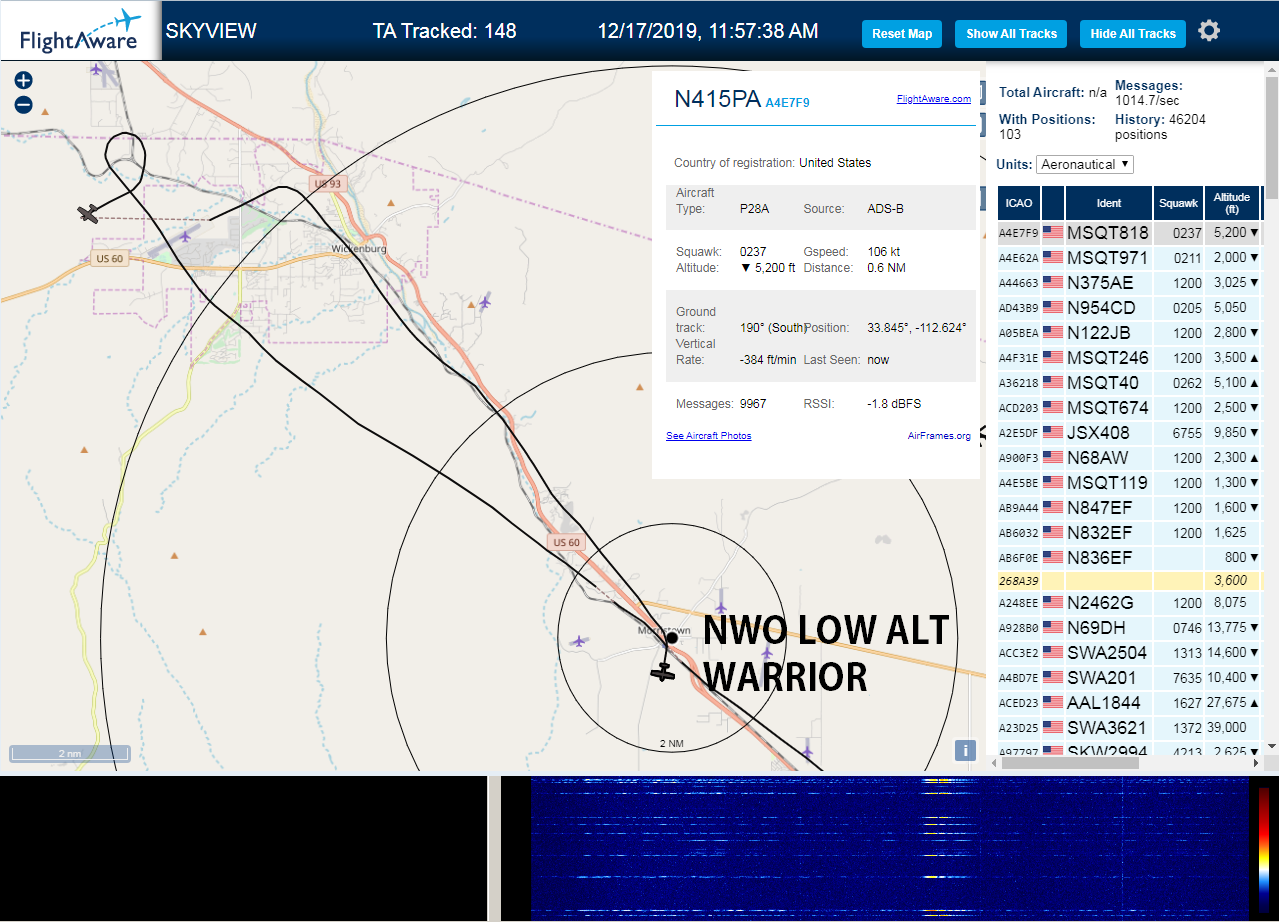This screenshot has width=1279, height=923.
Task: Sort table by Altitude column
Action: coord(1232,203)
